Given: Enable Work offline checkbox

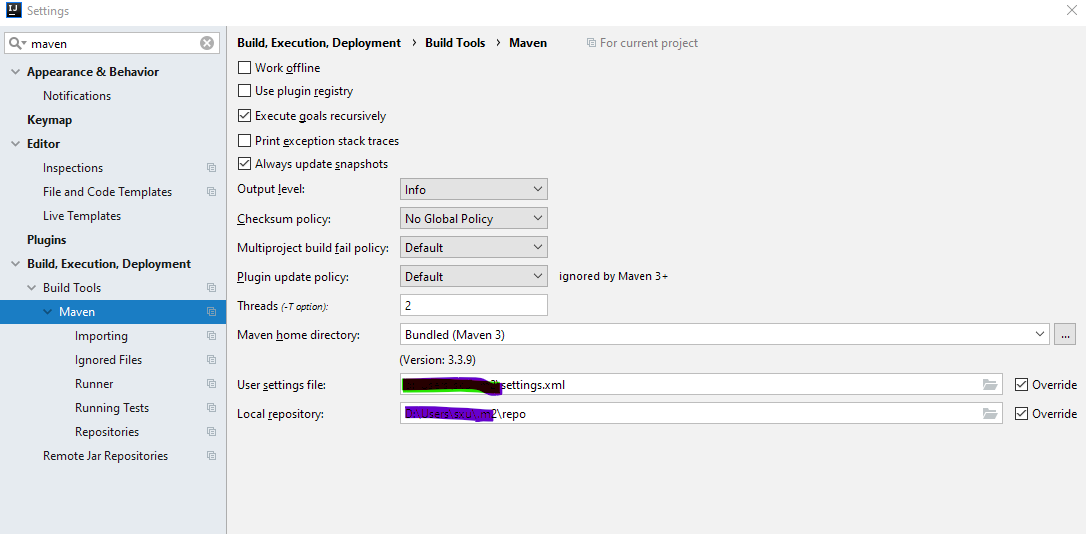Looking at the screenshot, I should pos(244,68).
